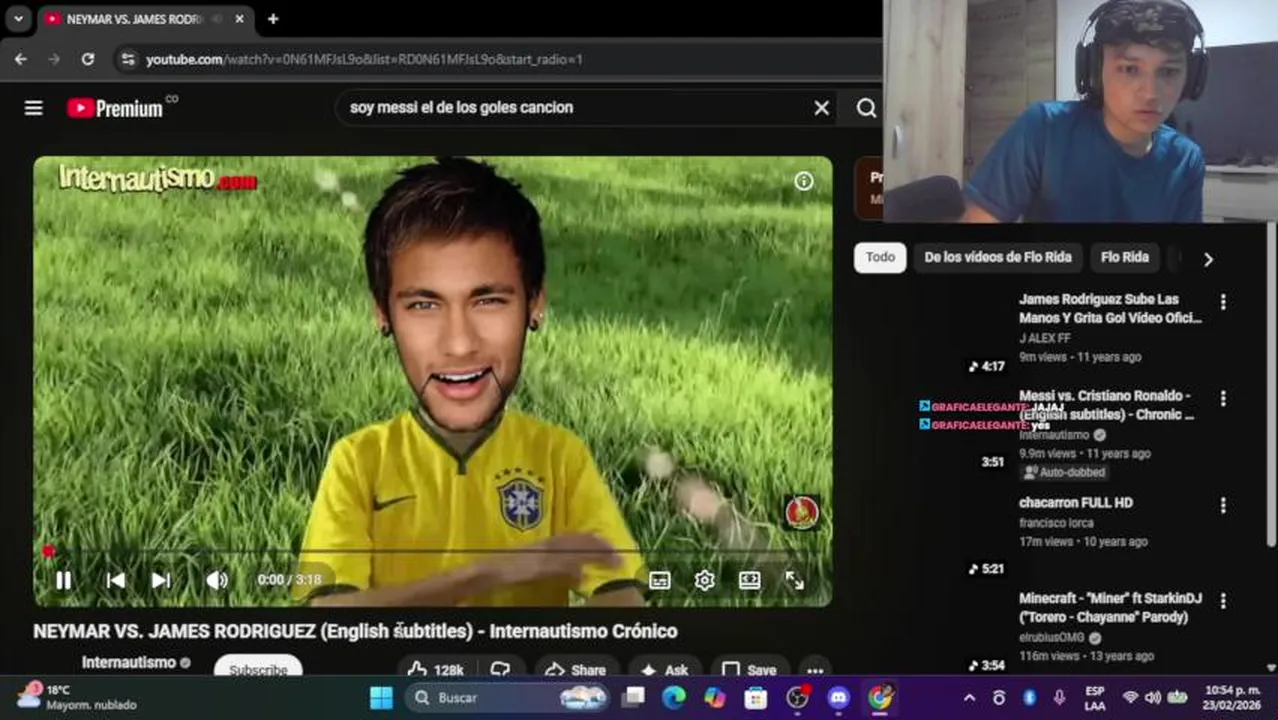Skip to previous video in player
The height and width of the screenshot is (720, 1278).
pos(116,580)
